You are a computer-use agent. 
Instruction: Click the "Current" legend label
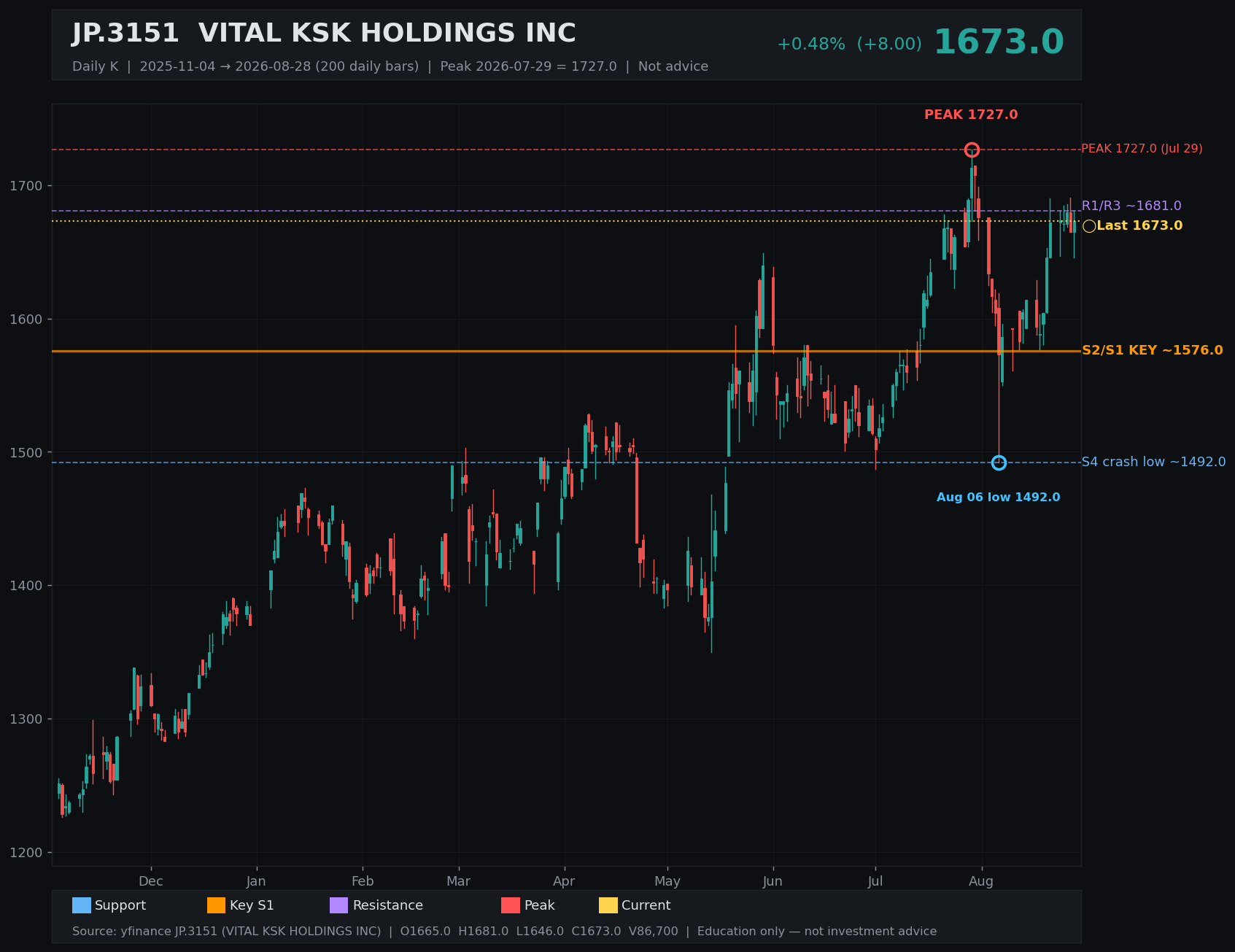646,905
